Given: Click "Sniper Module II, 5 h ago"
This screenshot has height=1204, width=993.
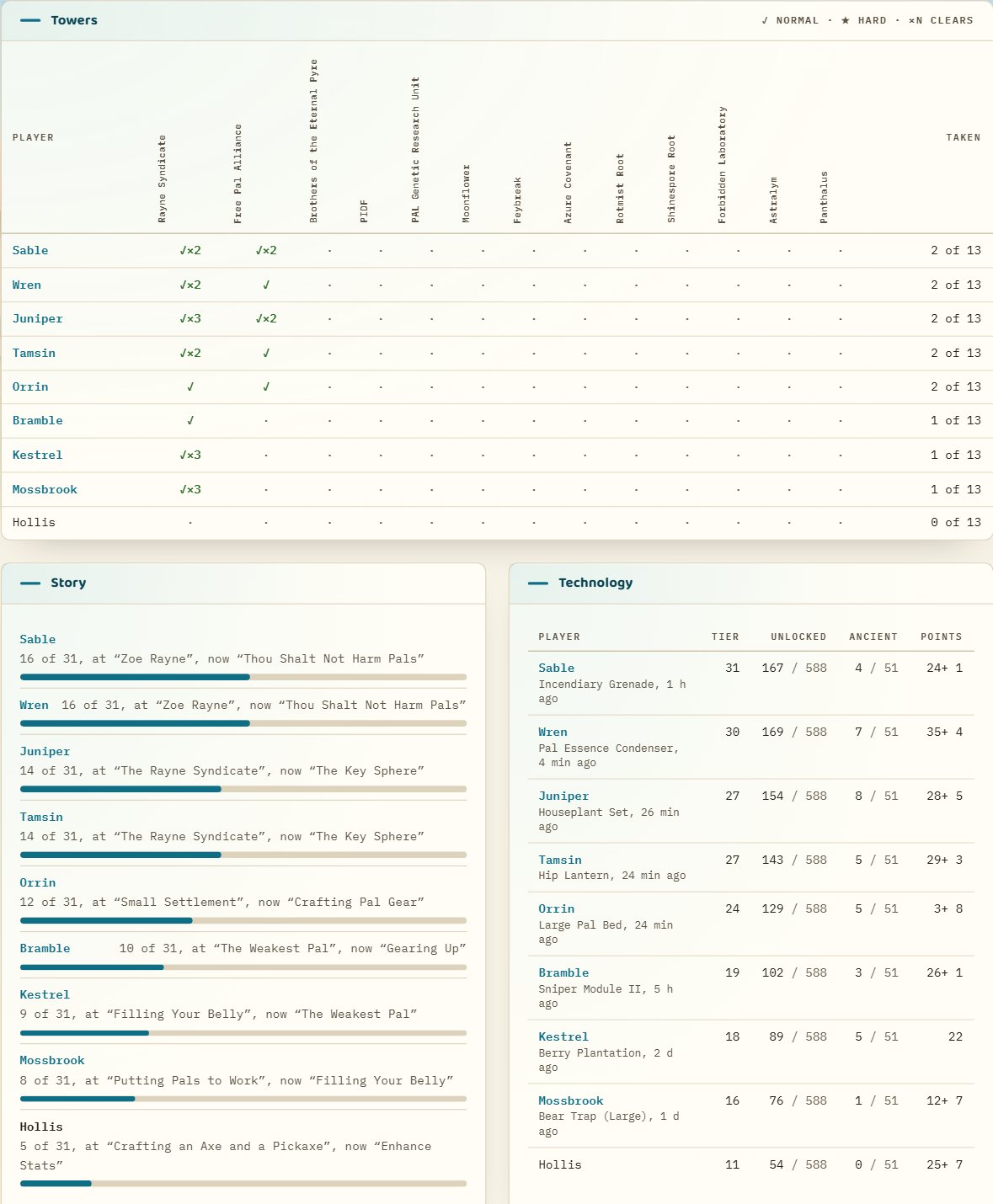Looking at the screenshot, I should tap(606, 997).
